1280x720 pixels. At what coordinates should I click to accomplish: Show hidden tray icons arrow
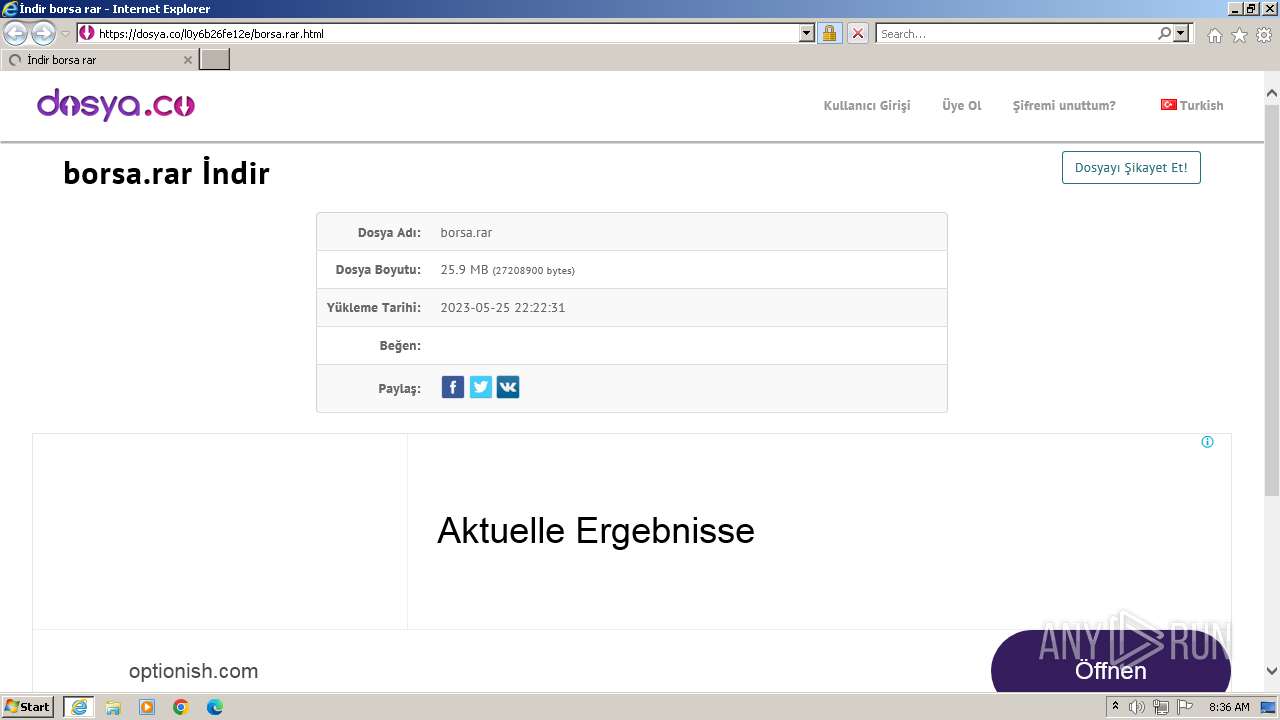click(1115, 707)
